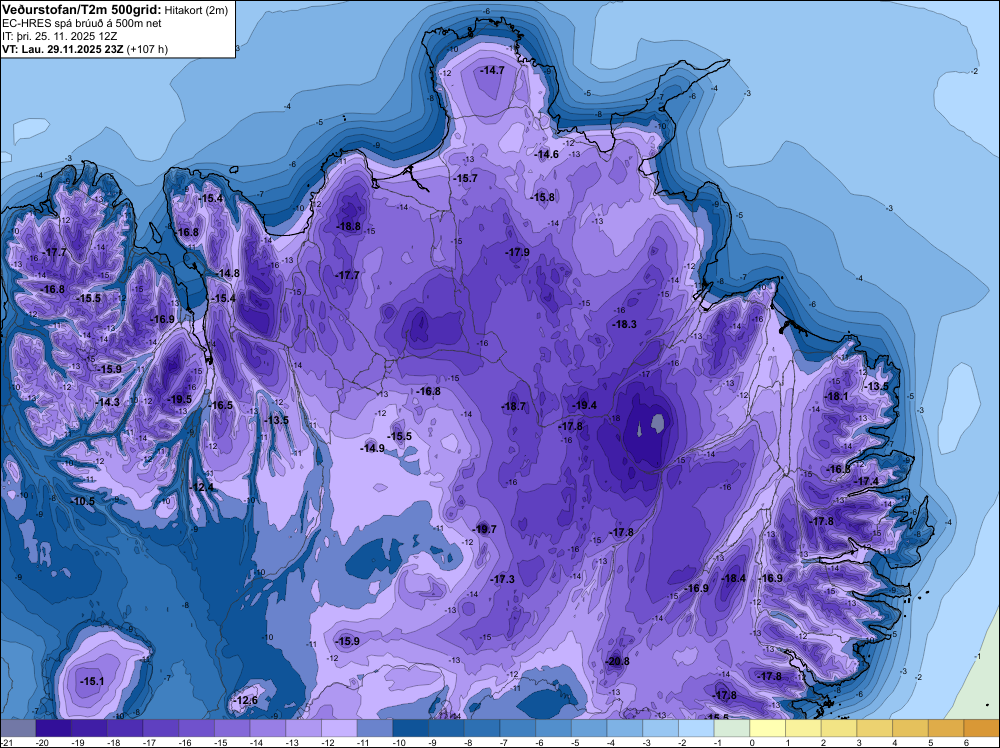Click the -15.7 temperature reading
Screen dimensions: 1000x748
465,179
